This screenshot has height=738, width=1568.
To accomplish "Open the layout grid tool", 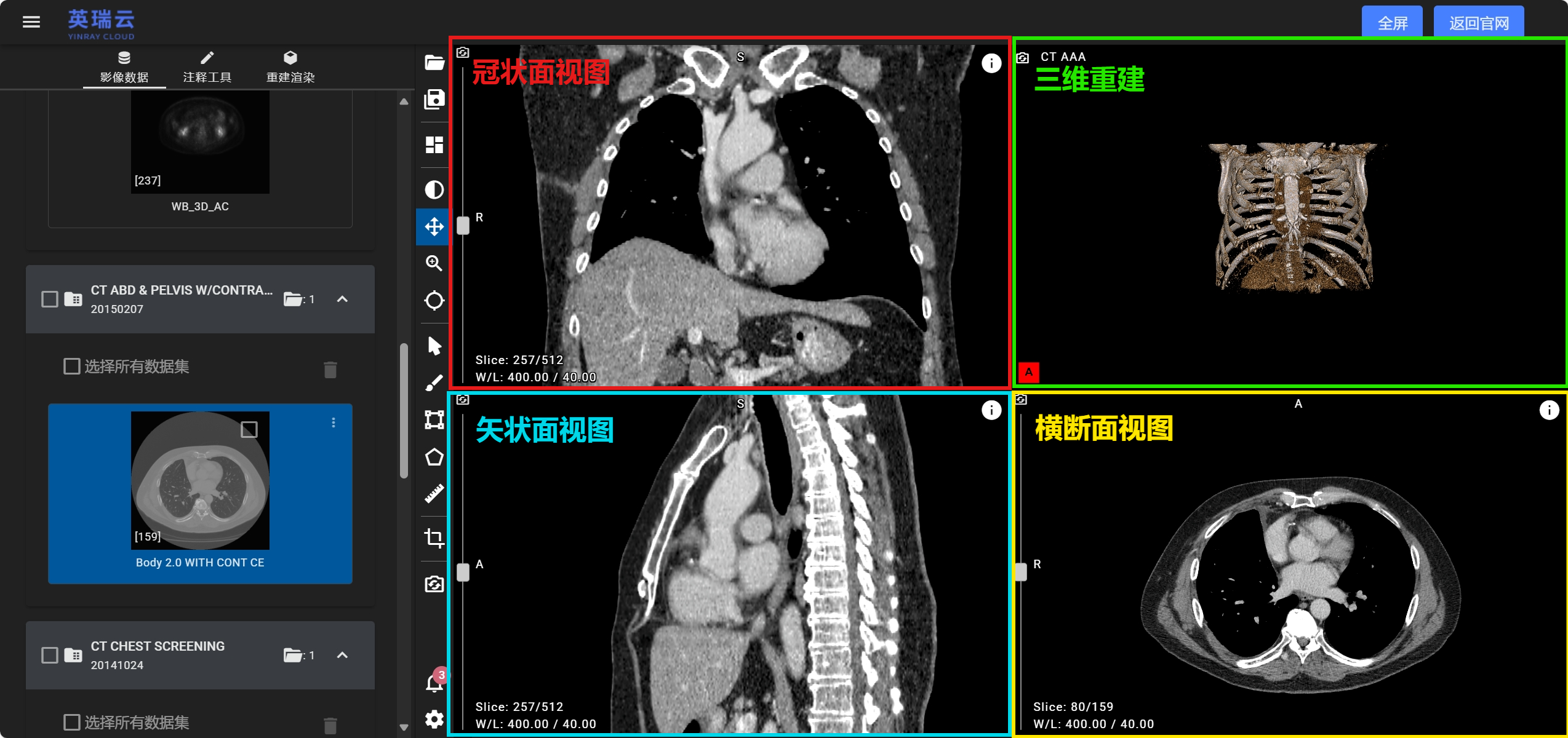I will pyautogui.click(x=434, y=145).
